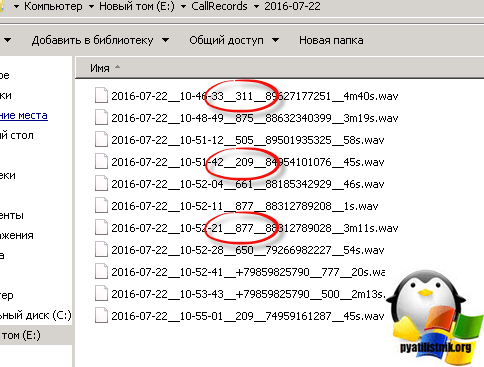Image resolution: width=484 pixels, height=367 pixels.
Task: Open Общий доступ menu
Action: (226, 40)
